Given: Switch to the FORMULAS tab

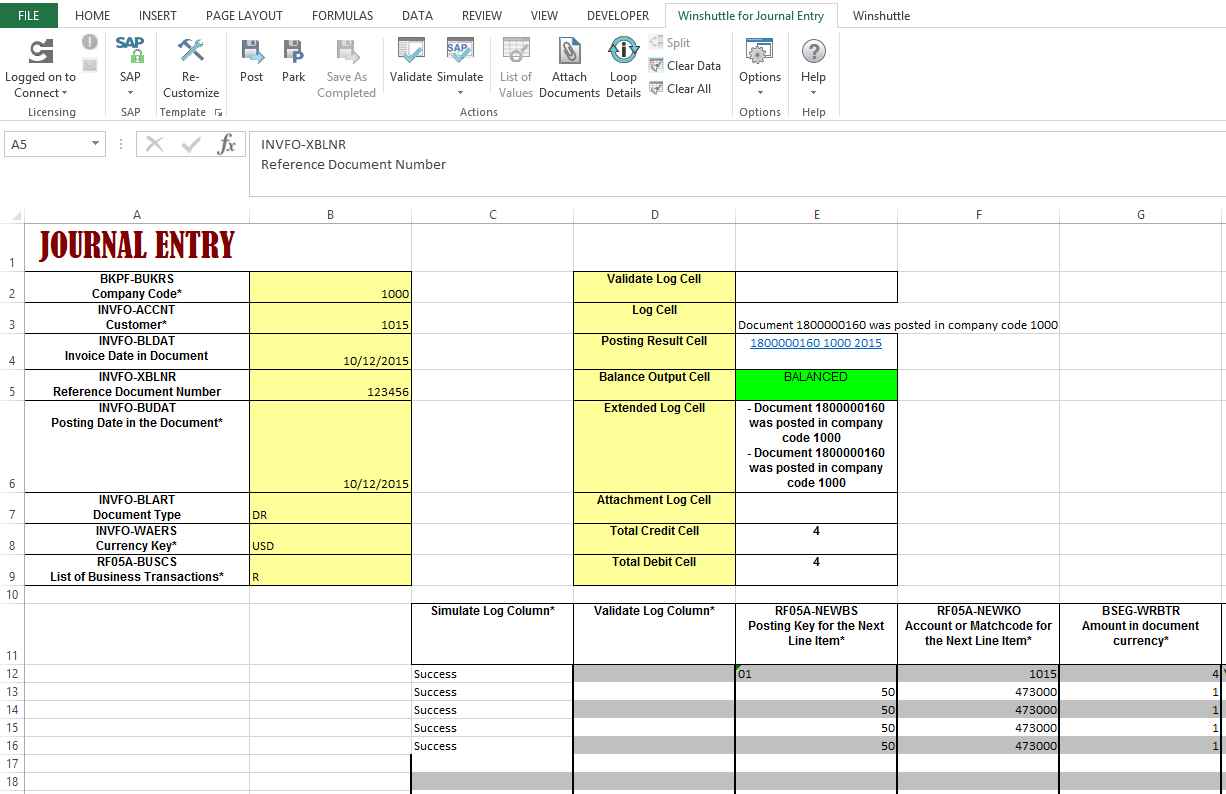Looking at the screenshot, I should coord(342,16).
